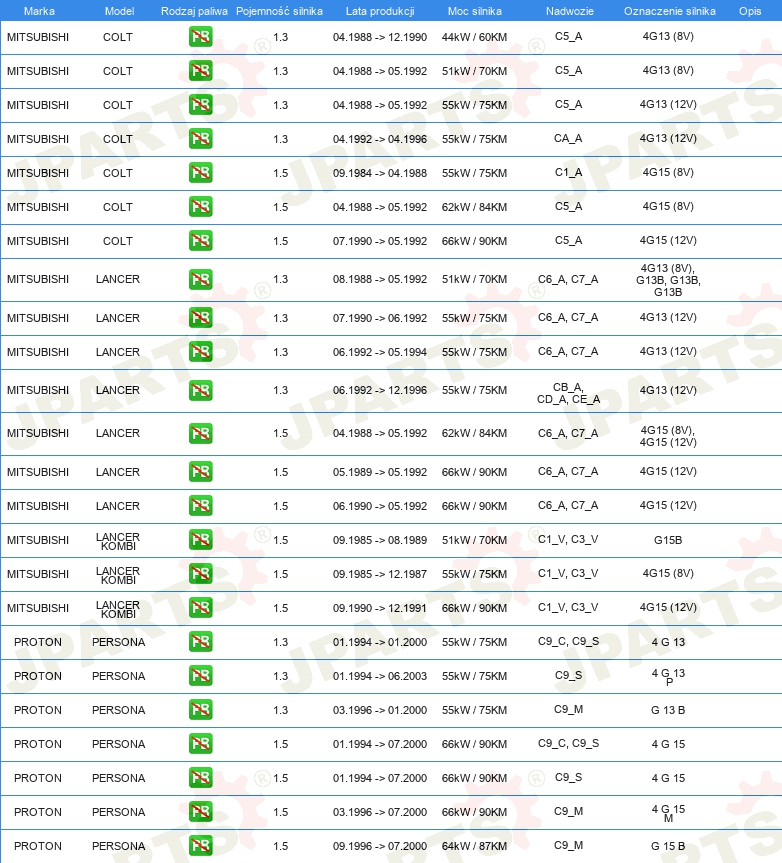Click the Rodzaj paliwa column header
This screenshot has width=782, height=863.
pos(194,11)
